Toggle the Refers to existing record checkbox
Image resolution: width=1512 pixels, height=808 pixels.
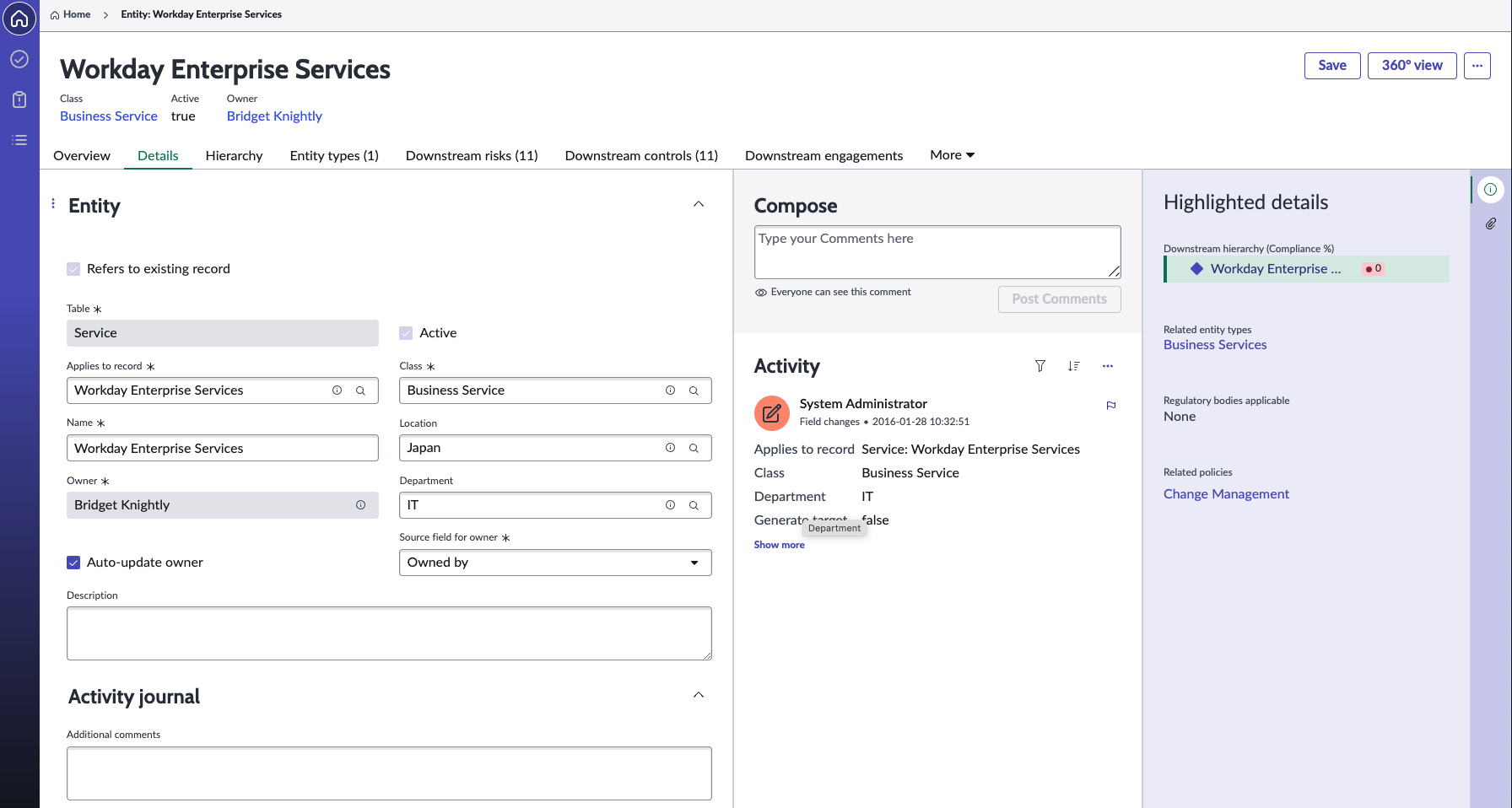(x=73, y=269)
